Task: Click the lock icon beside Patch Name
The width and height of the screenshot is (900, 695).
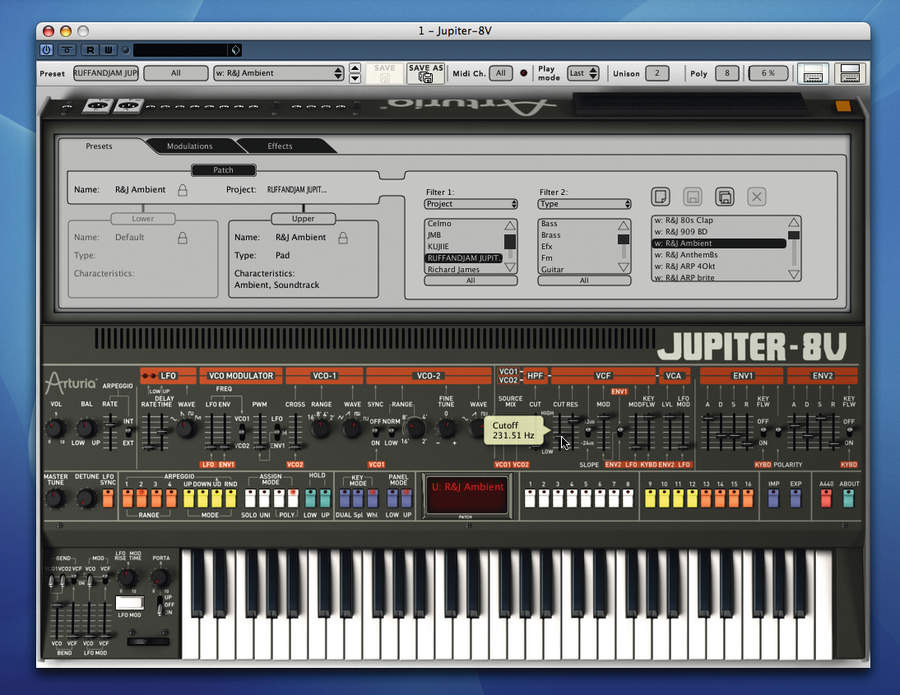Action: [x=182, y=189]
